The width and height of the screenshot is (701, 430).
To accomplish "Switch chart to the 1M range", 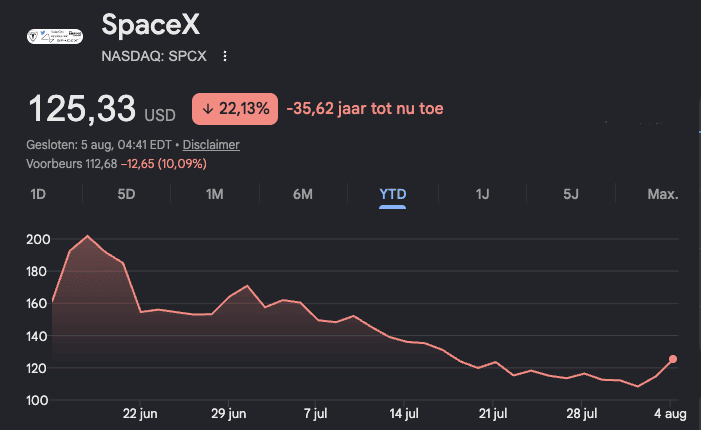I will coord(215,194).
